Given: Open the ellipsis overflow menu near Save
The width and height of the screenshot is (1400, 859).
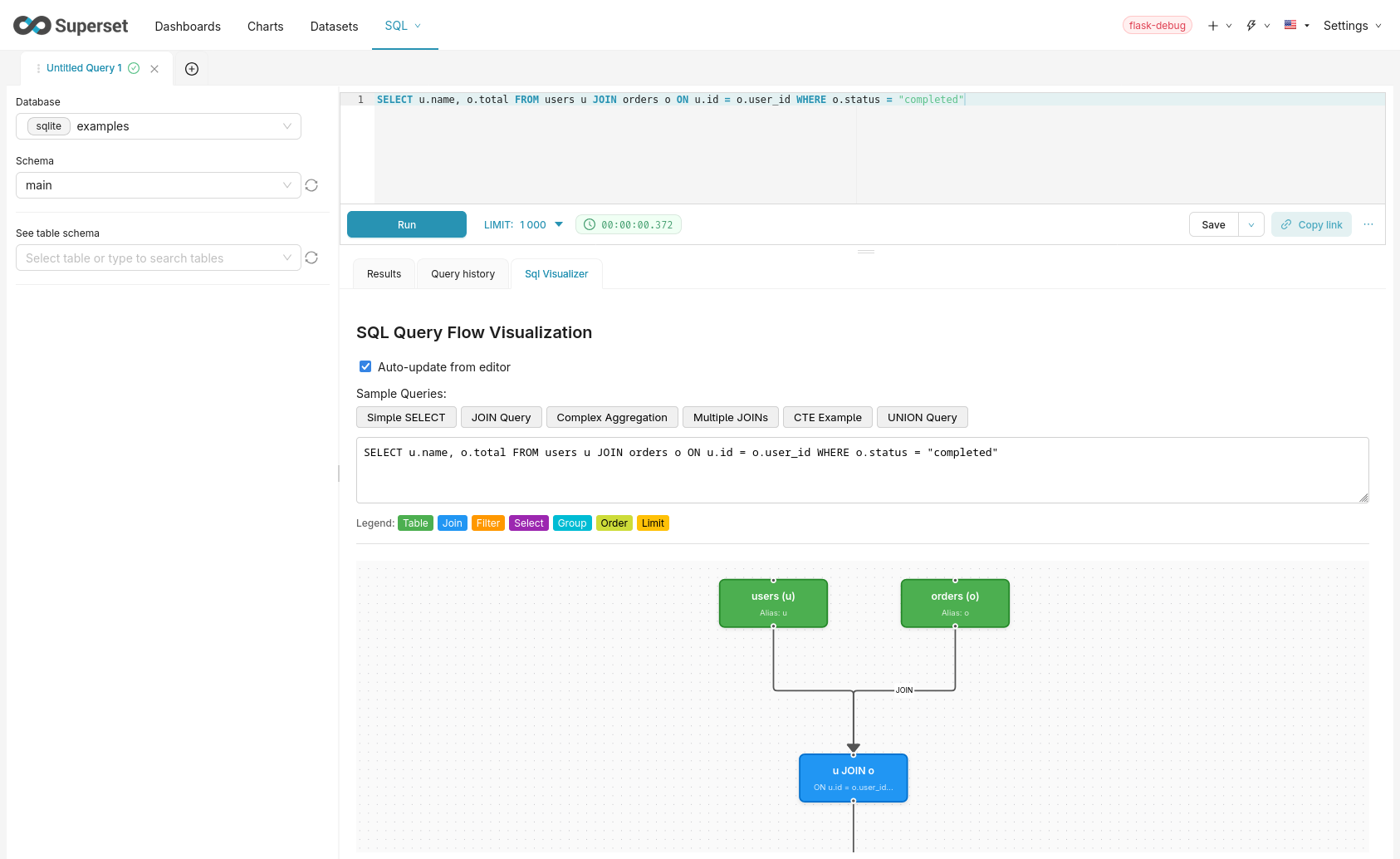Looking at the screenshot, I should click(x=1368, y=224).
